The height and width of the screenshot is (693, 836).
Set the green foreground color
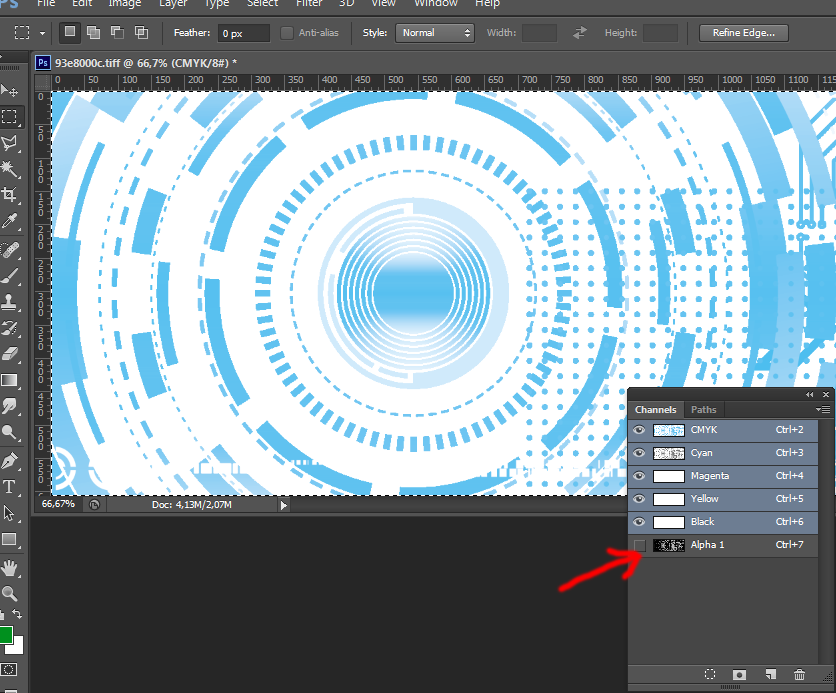[5, 634]
